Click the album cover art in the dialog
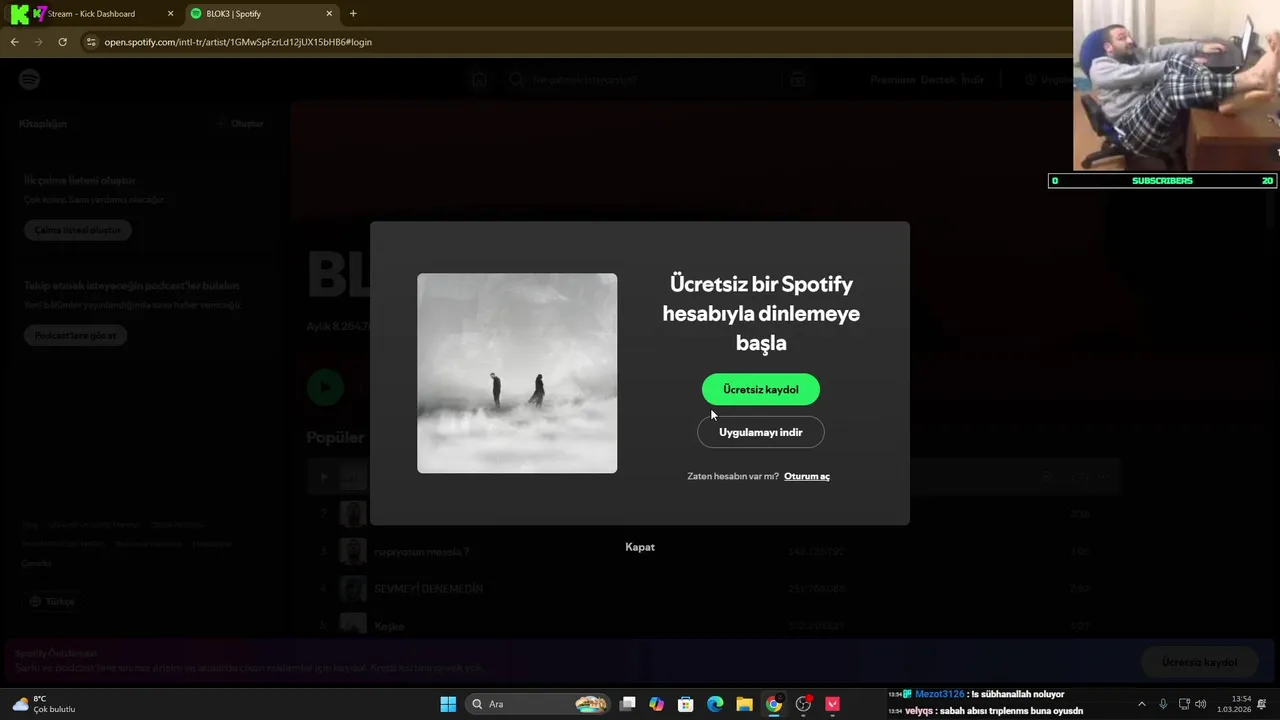 [x=517, y=373]
